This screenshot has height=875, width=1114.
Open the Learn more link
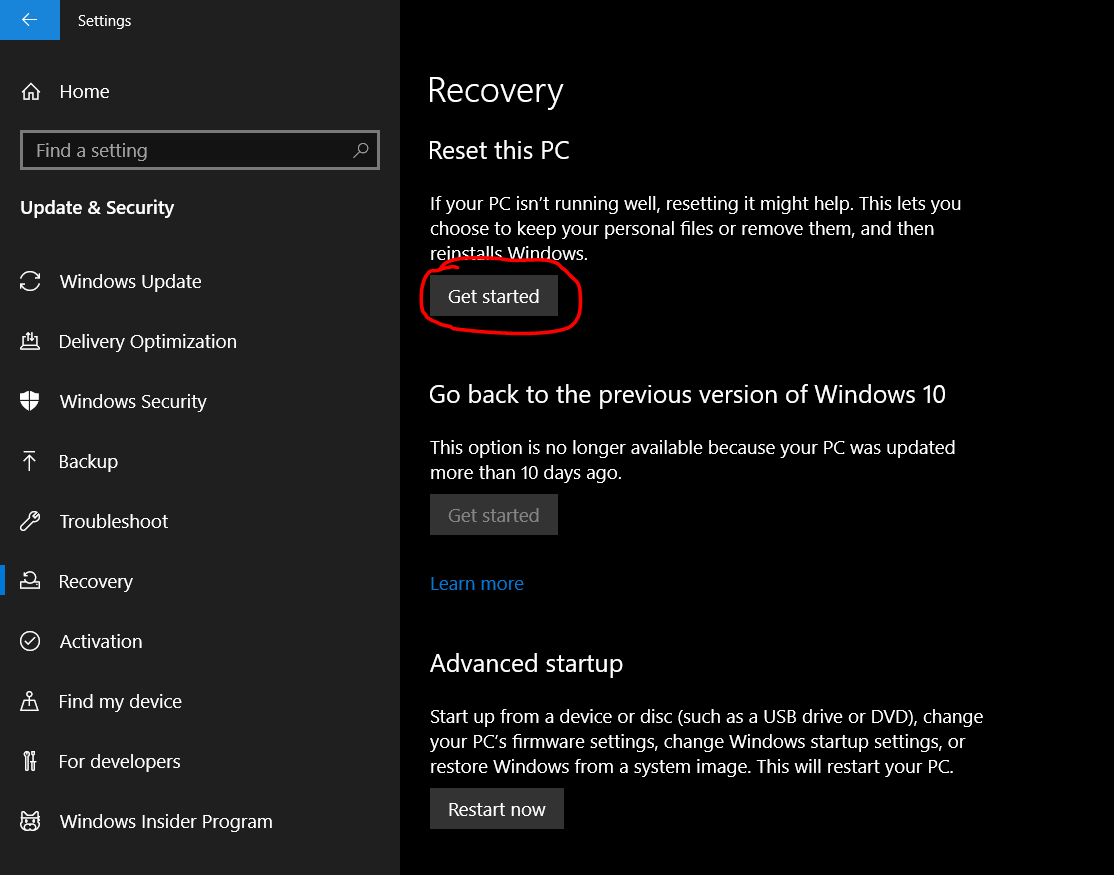(476, 584)
